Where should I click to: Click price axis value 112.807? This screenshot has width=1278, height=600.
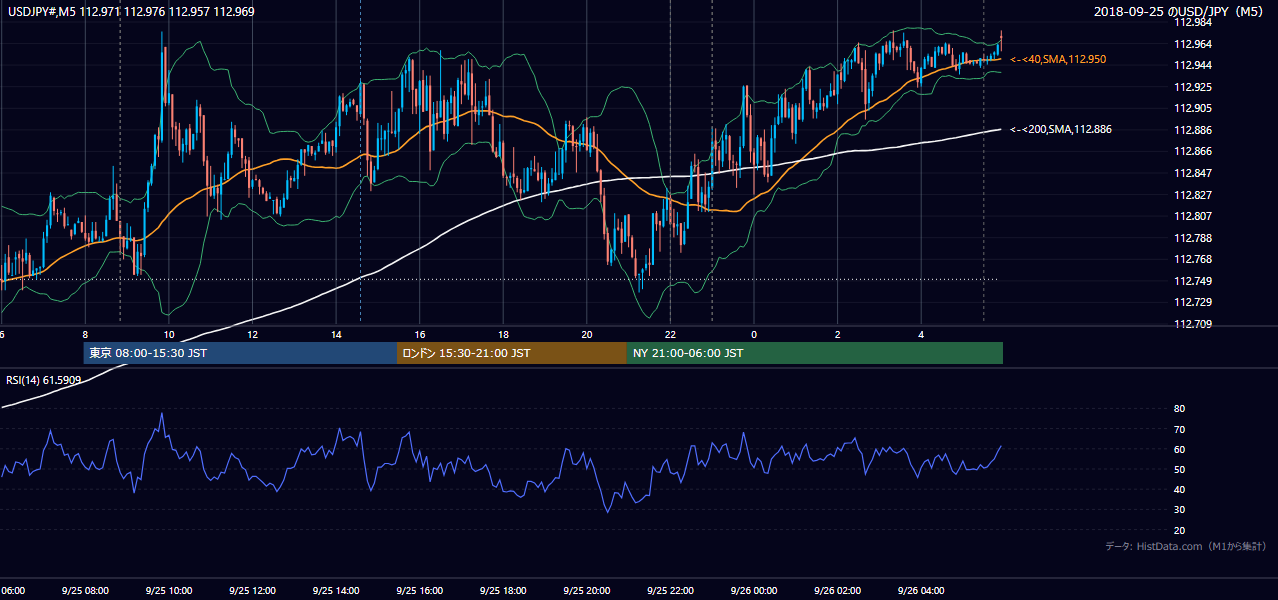click(x=1192, y=216)
